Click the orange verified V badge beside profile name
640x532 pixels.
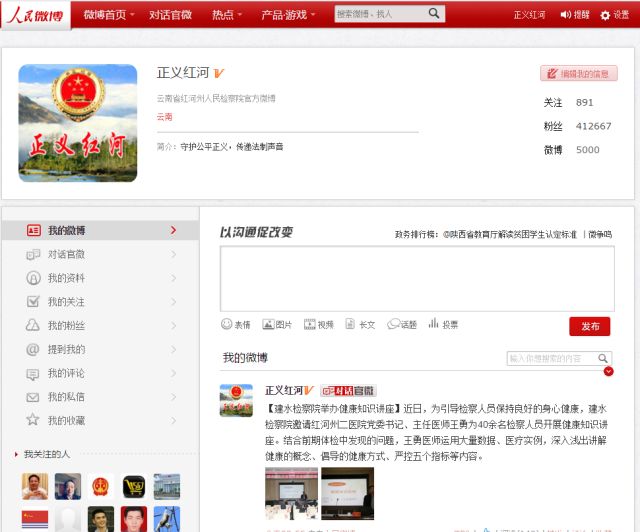pos(219,73)
